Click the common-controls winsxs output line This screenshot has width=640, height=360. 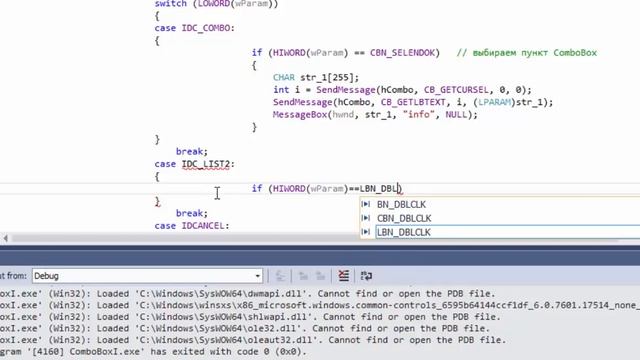coord(320,305)
